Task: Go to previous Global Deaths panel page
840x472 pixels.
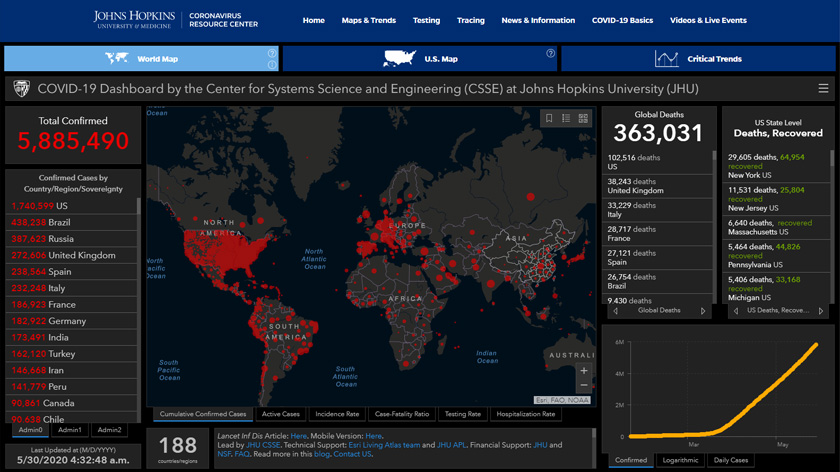Action: click(616, 311)
